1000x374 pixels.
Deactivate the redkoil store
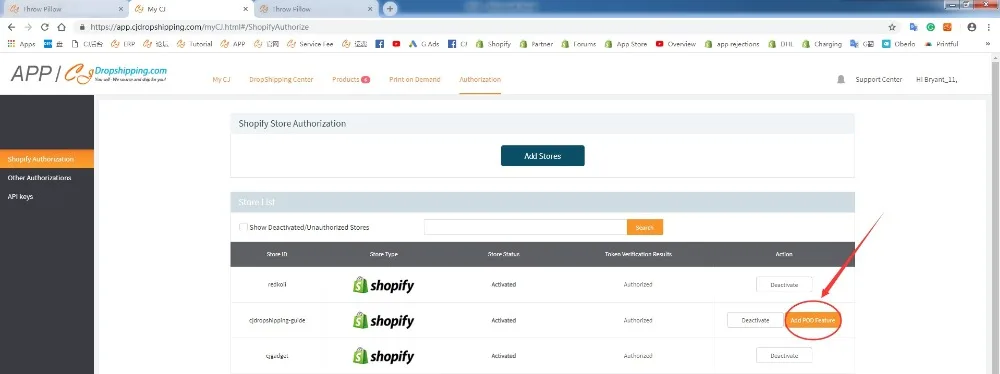click(784, 285)
